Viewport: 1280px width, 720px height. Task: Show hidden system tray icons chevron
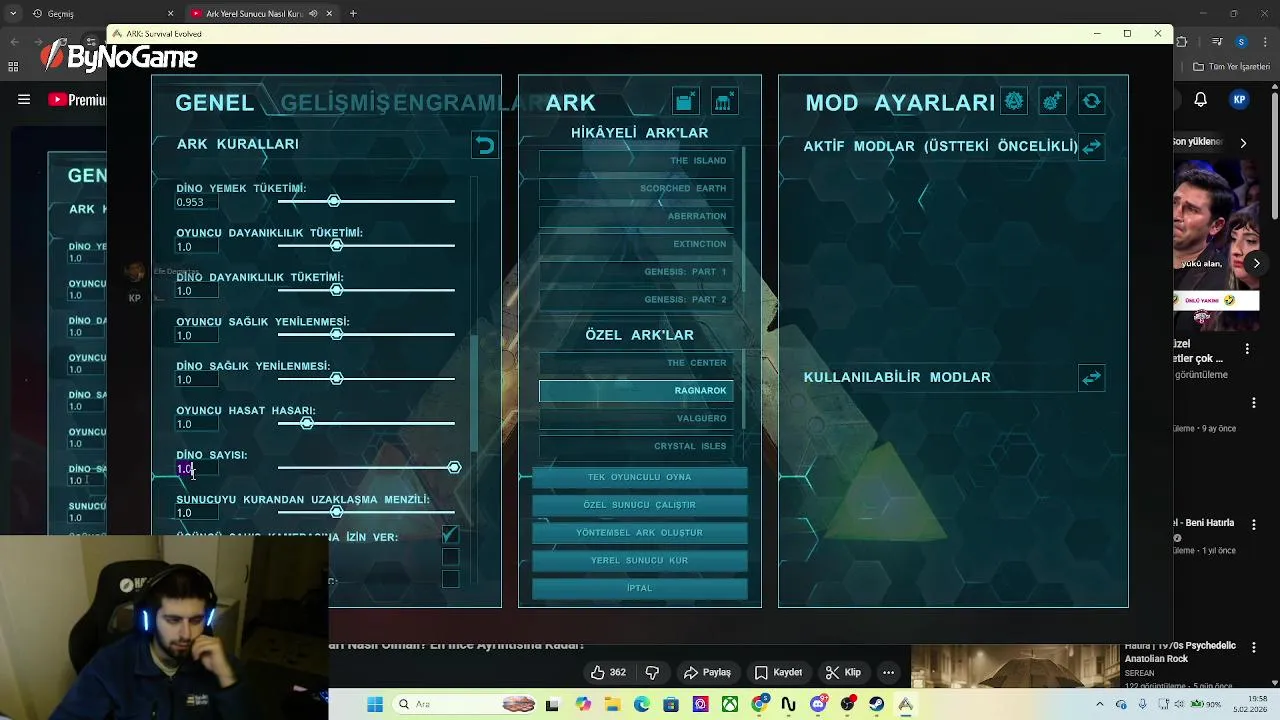(x=1099, y=704)
